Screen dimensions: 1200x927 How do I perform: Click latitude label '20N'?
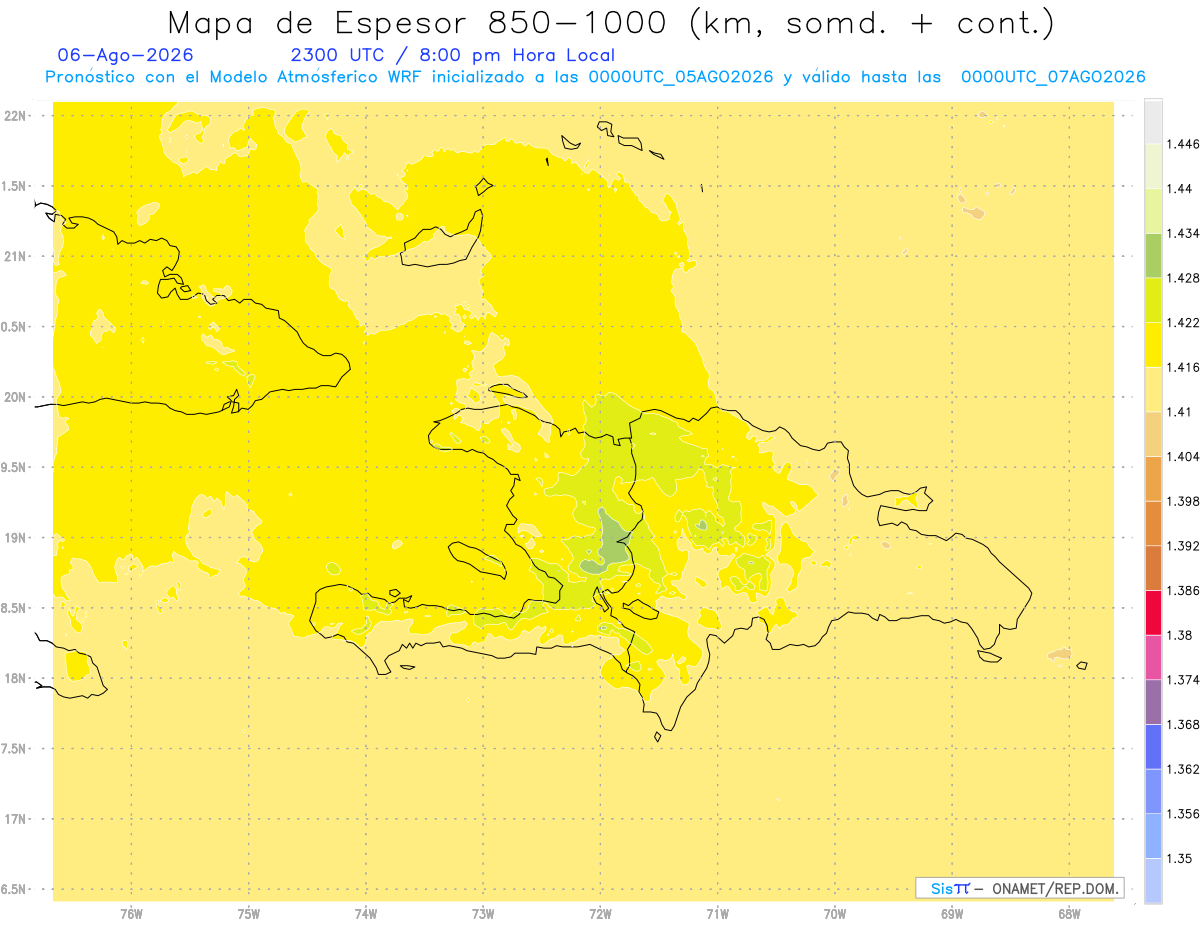(x=16, y=397)
